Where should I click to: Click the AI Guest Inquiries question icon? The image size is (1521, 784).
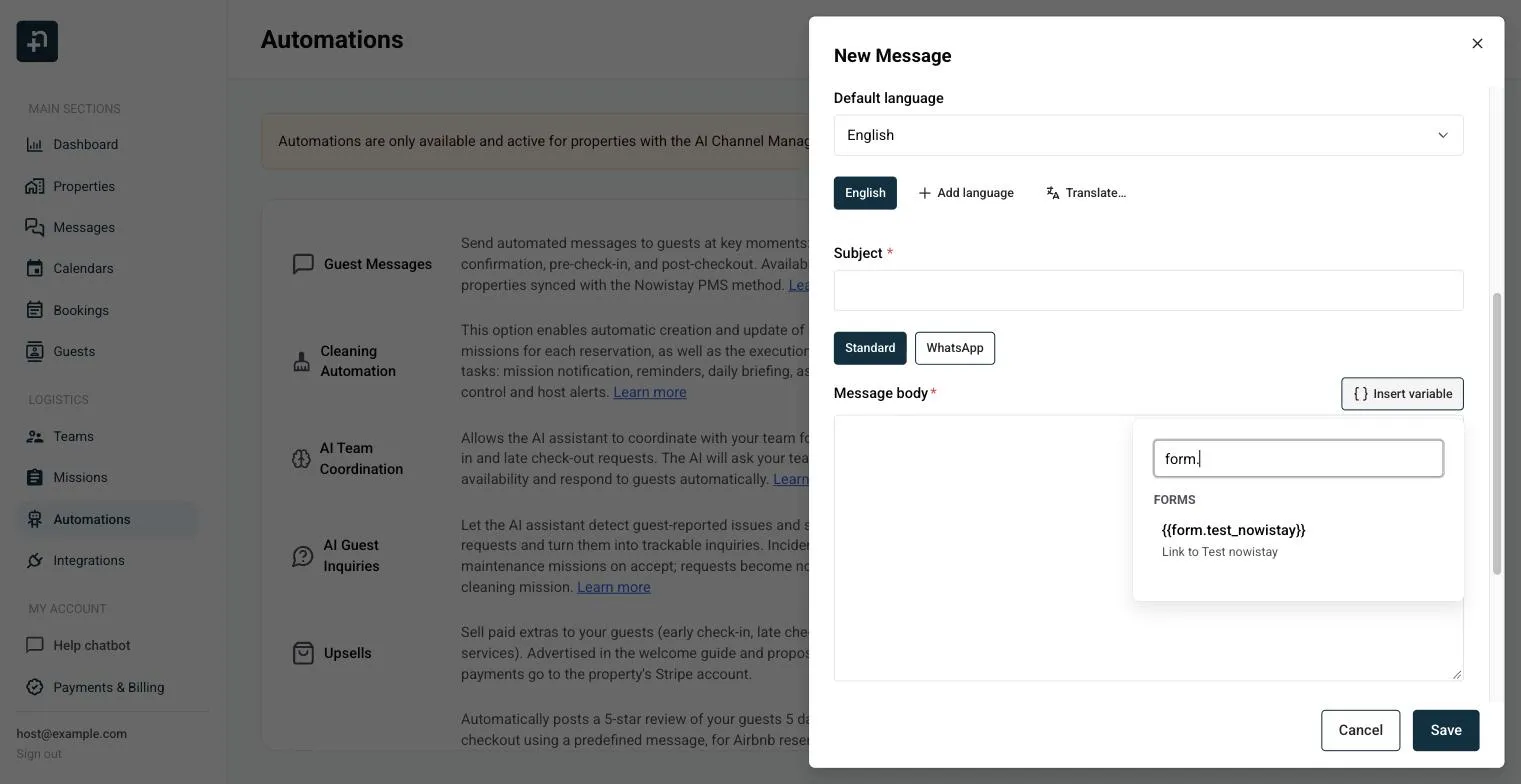[x=302, y=556]
